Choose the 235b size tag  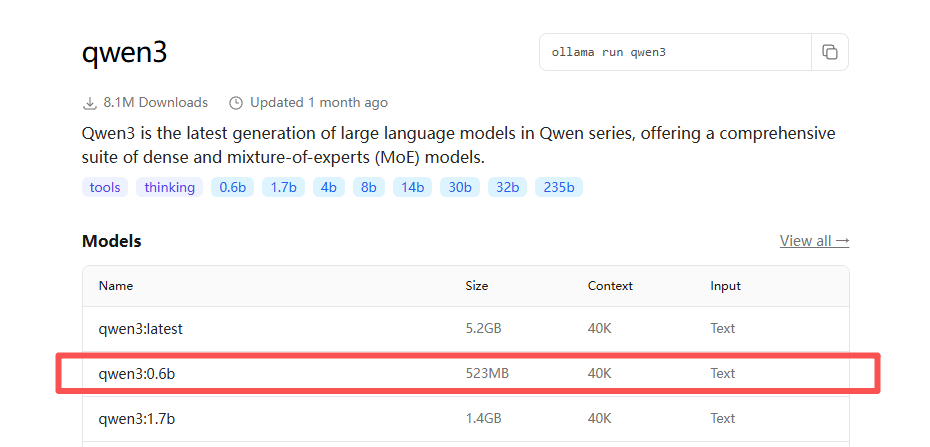(x=559, y=187)
